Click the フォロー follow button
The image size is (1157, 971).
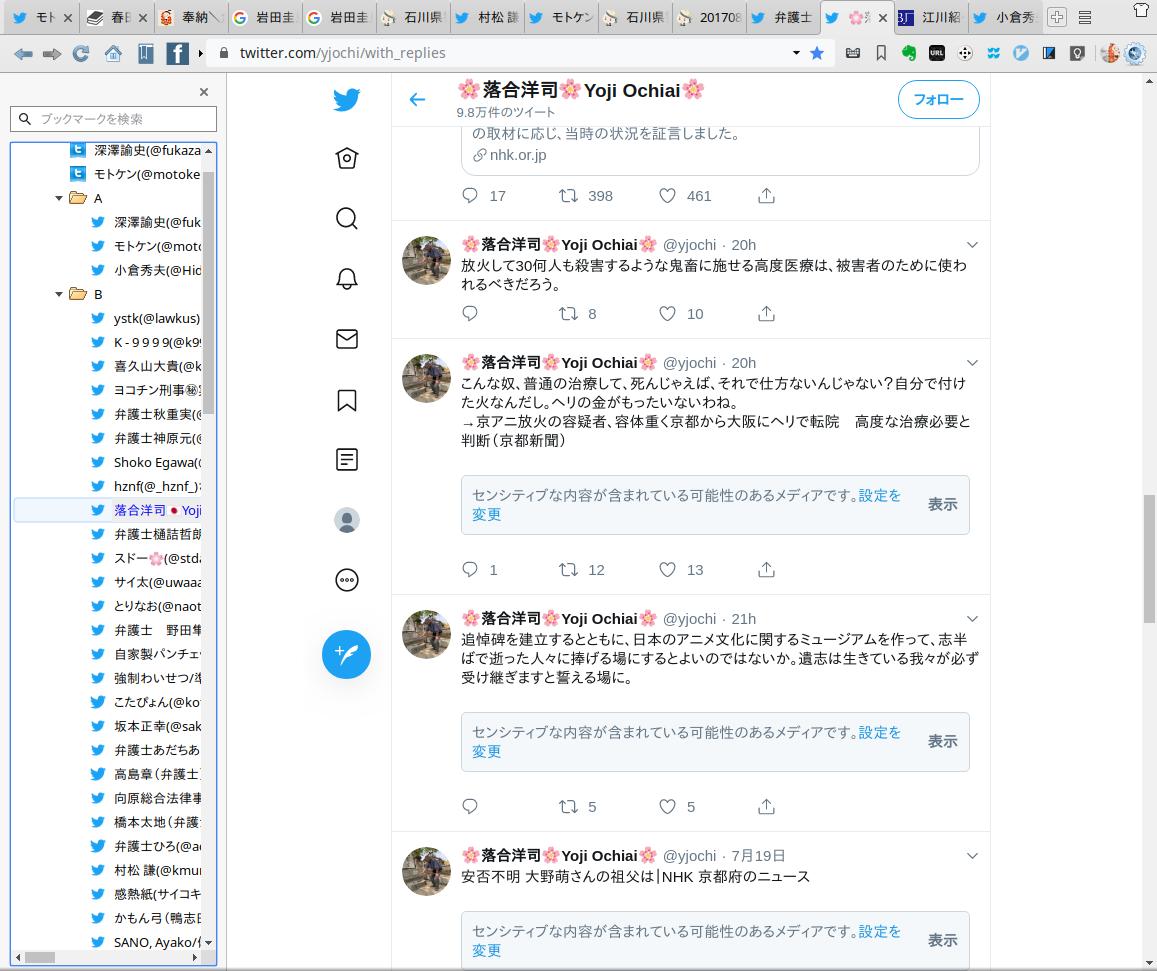[x=939, y=100]
